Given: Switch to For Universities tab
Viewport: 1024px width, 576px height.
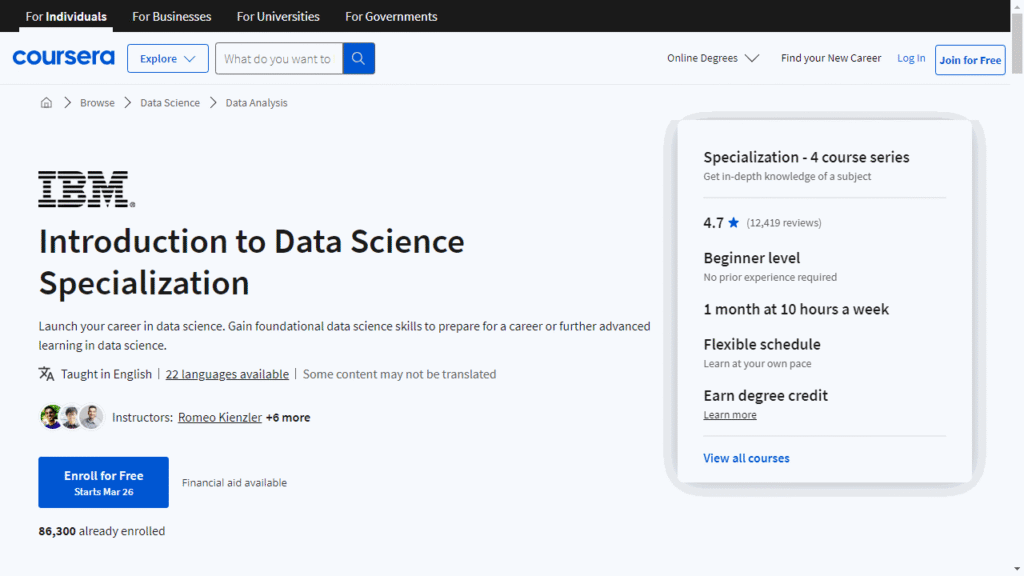Looking at the screenshot, I should (x=278, y=16).
